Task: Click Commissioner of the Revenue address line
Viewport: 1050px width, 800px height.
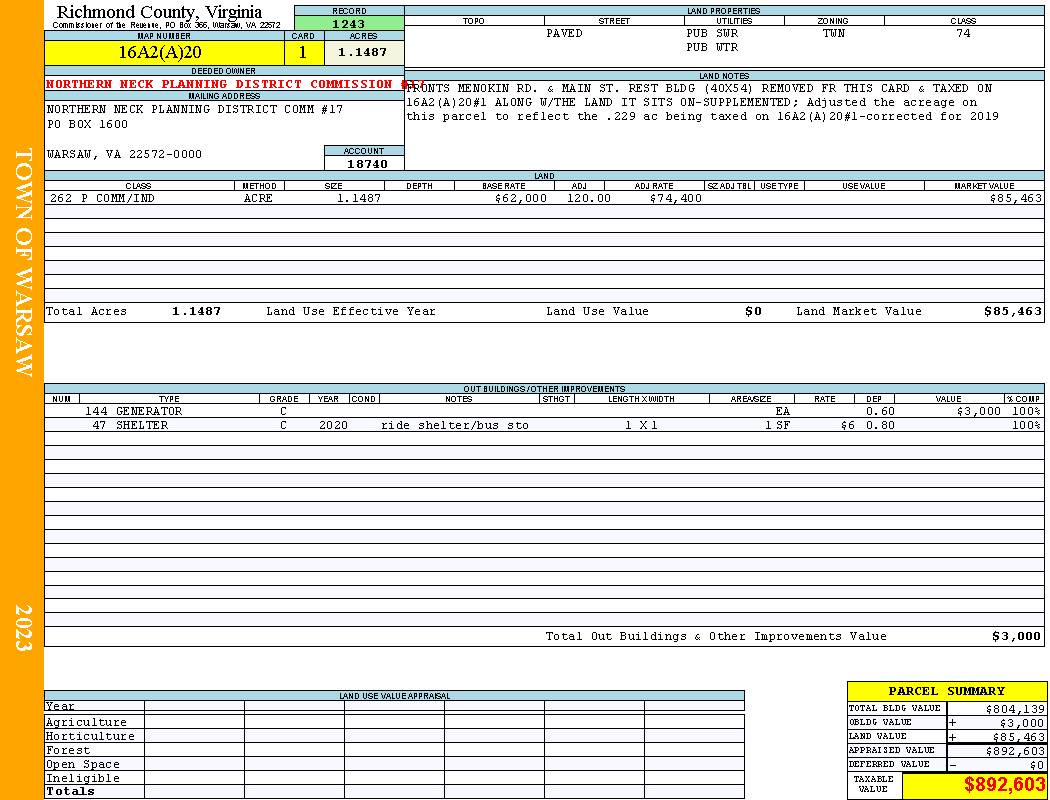Action: point(166,25)
